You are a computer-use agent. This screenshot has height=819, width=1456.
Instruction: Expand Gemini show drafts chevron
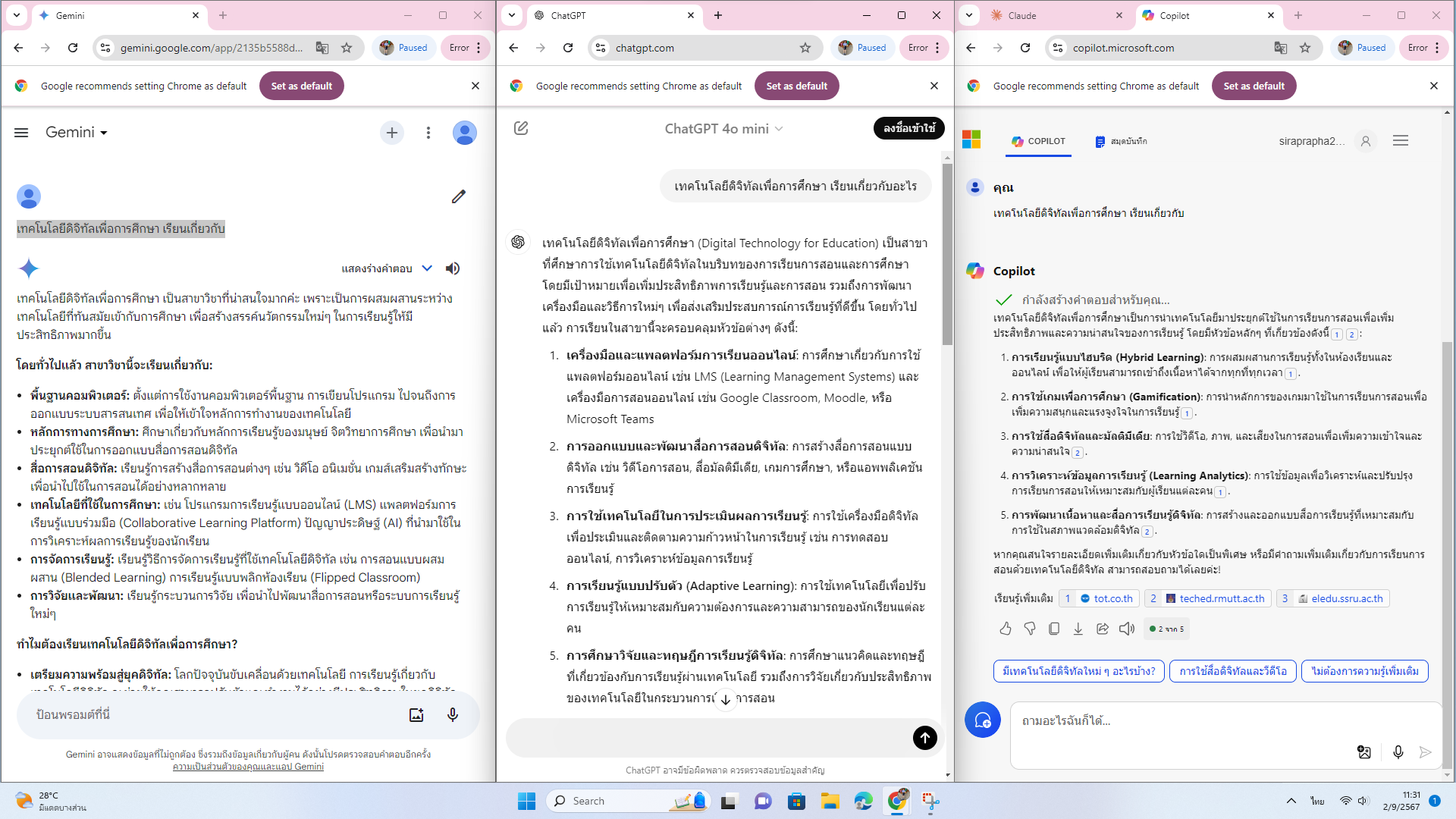[x=427, y=268]
